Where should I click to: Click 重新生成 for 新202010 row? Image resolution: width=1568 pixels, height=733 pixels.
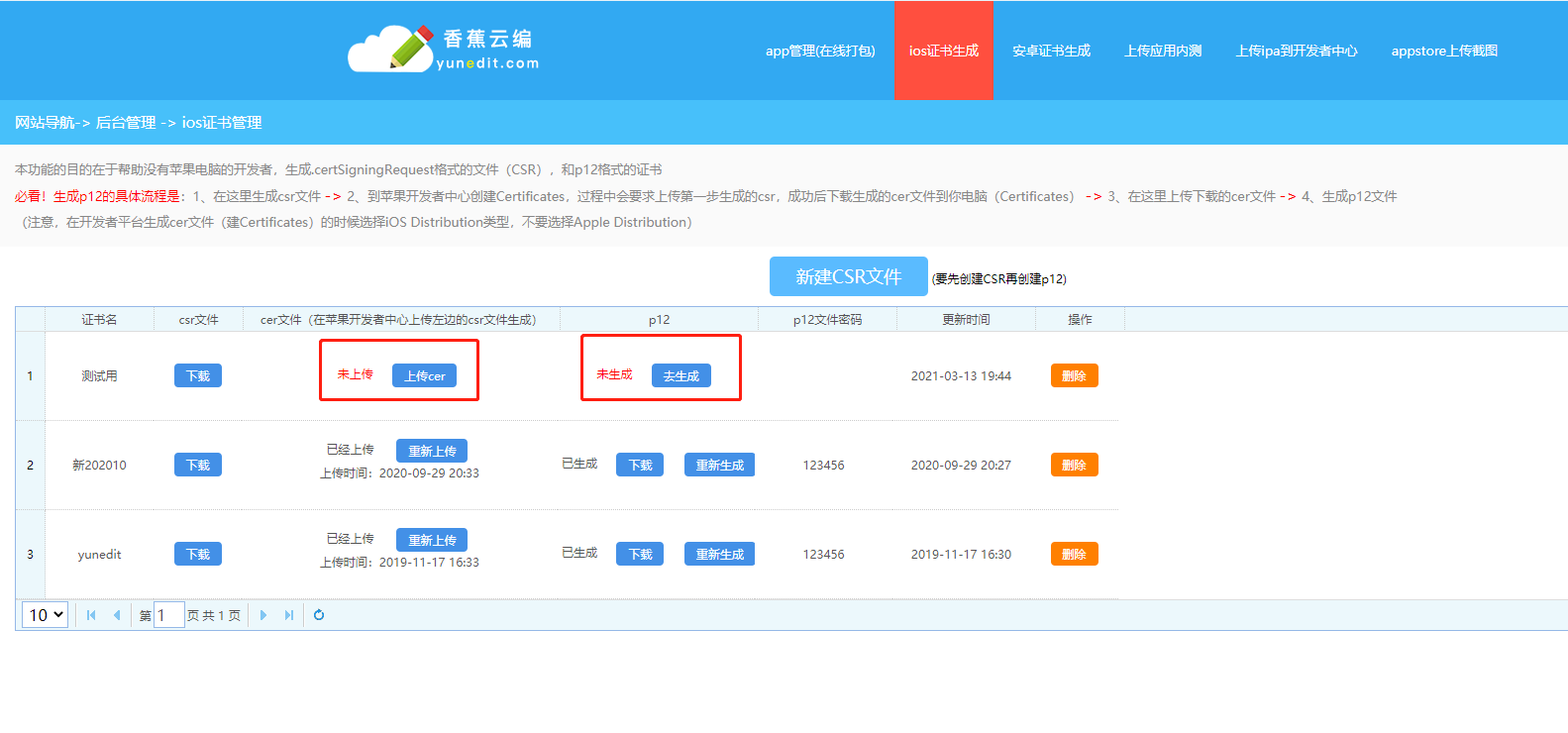pos(719,465)
